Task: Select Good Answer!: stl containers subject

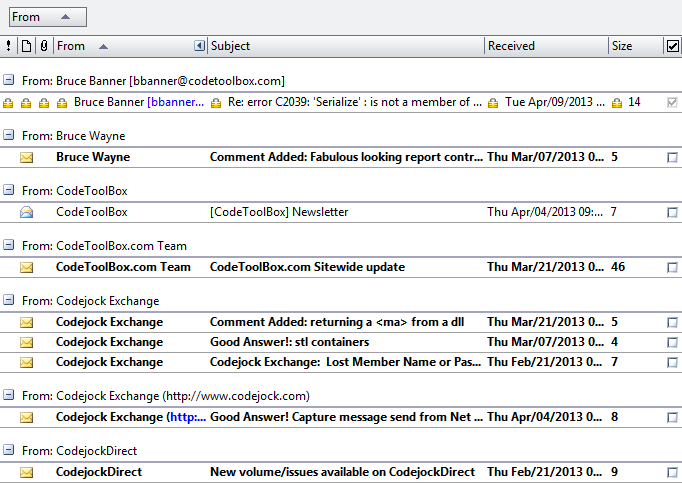Action: coord(289,342)
